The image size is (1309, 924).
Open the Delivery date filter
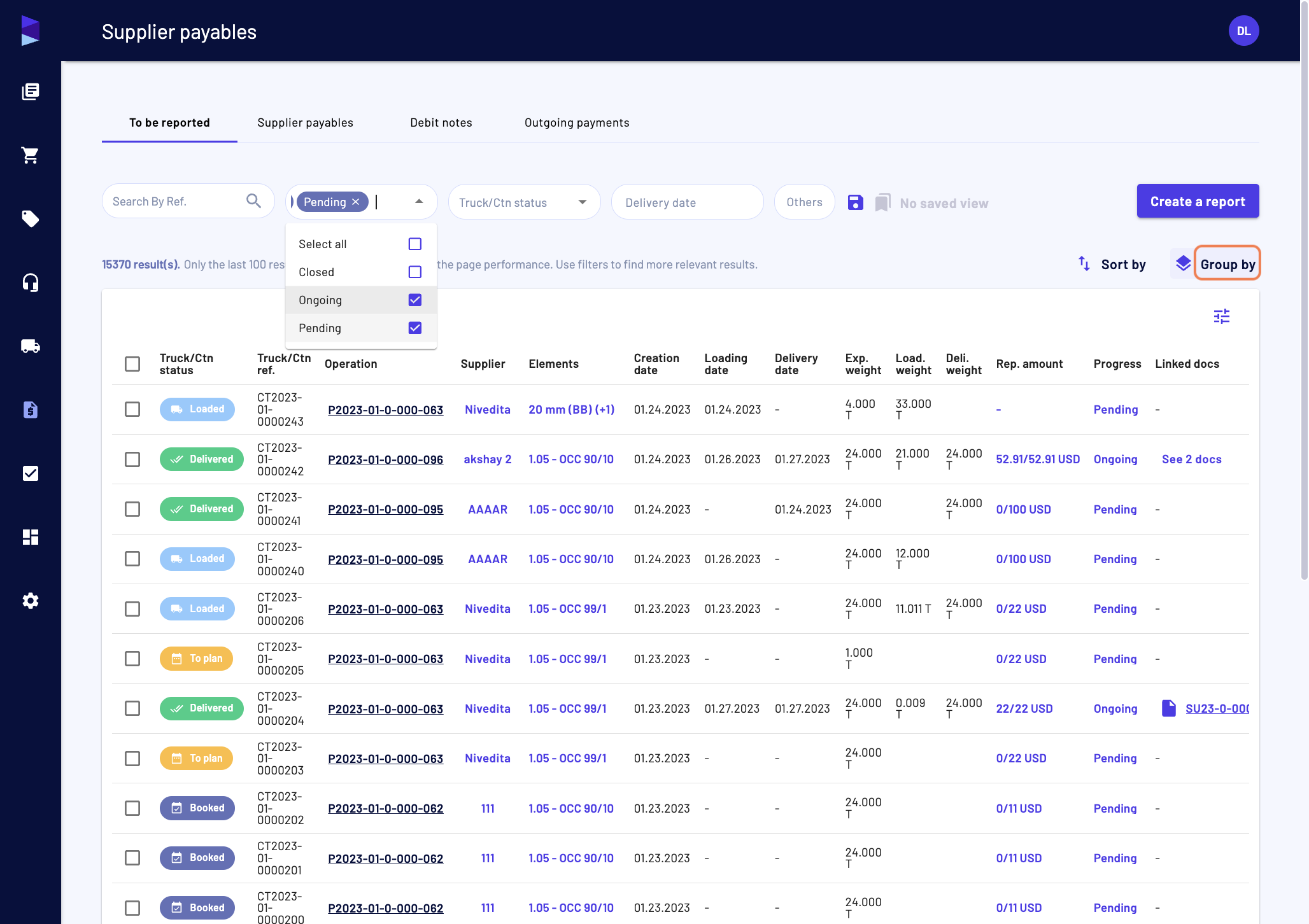click(688, 202)
